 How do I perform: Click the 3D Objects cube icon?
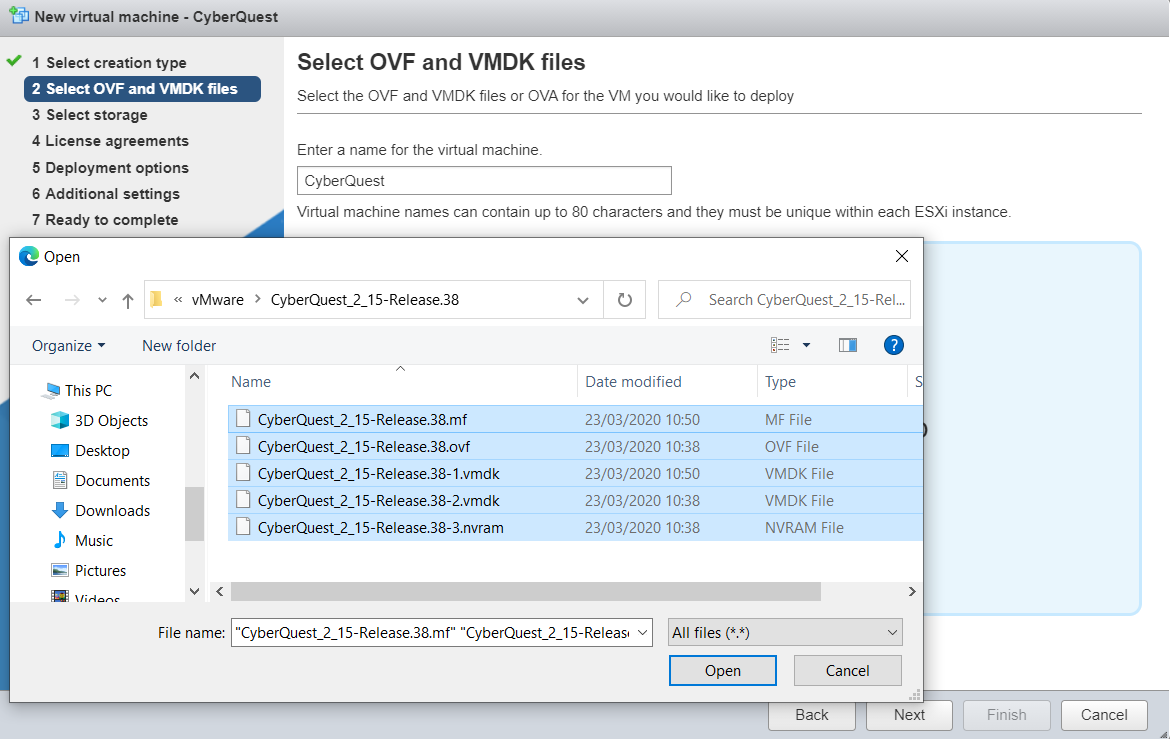(x=60, y=420)
